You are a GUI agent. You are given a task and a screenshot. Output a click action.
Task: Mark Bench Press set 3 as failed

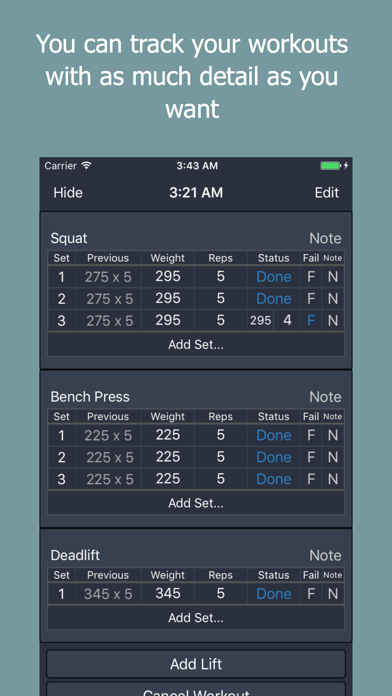[311, 479]
